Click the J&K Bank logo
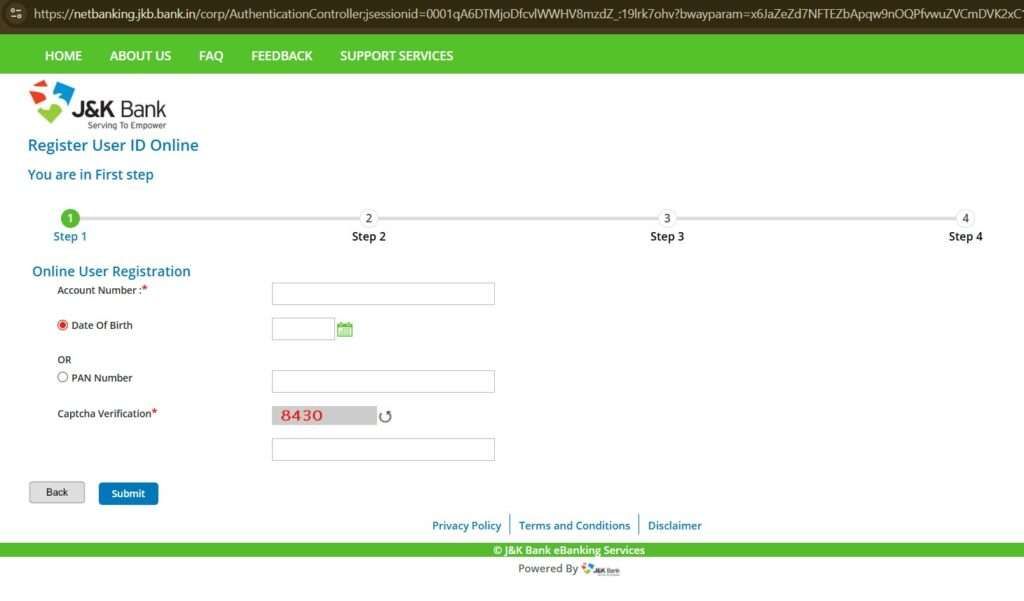The image size is (1024, 601). [95, 103]
